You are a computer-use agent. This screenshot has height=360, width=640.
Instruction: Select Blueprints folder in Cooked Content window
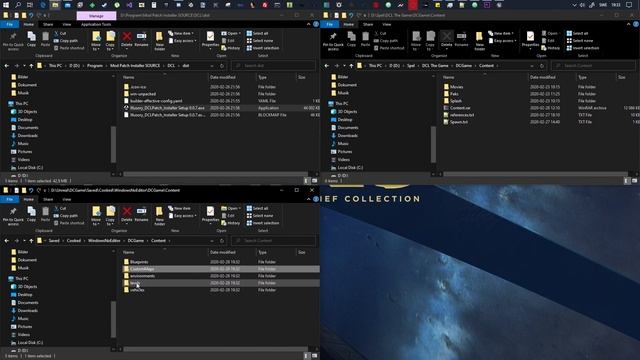(139, 262)
